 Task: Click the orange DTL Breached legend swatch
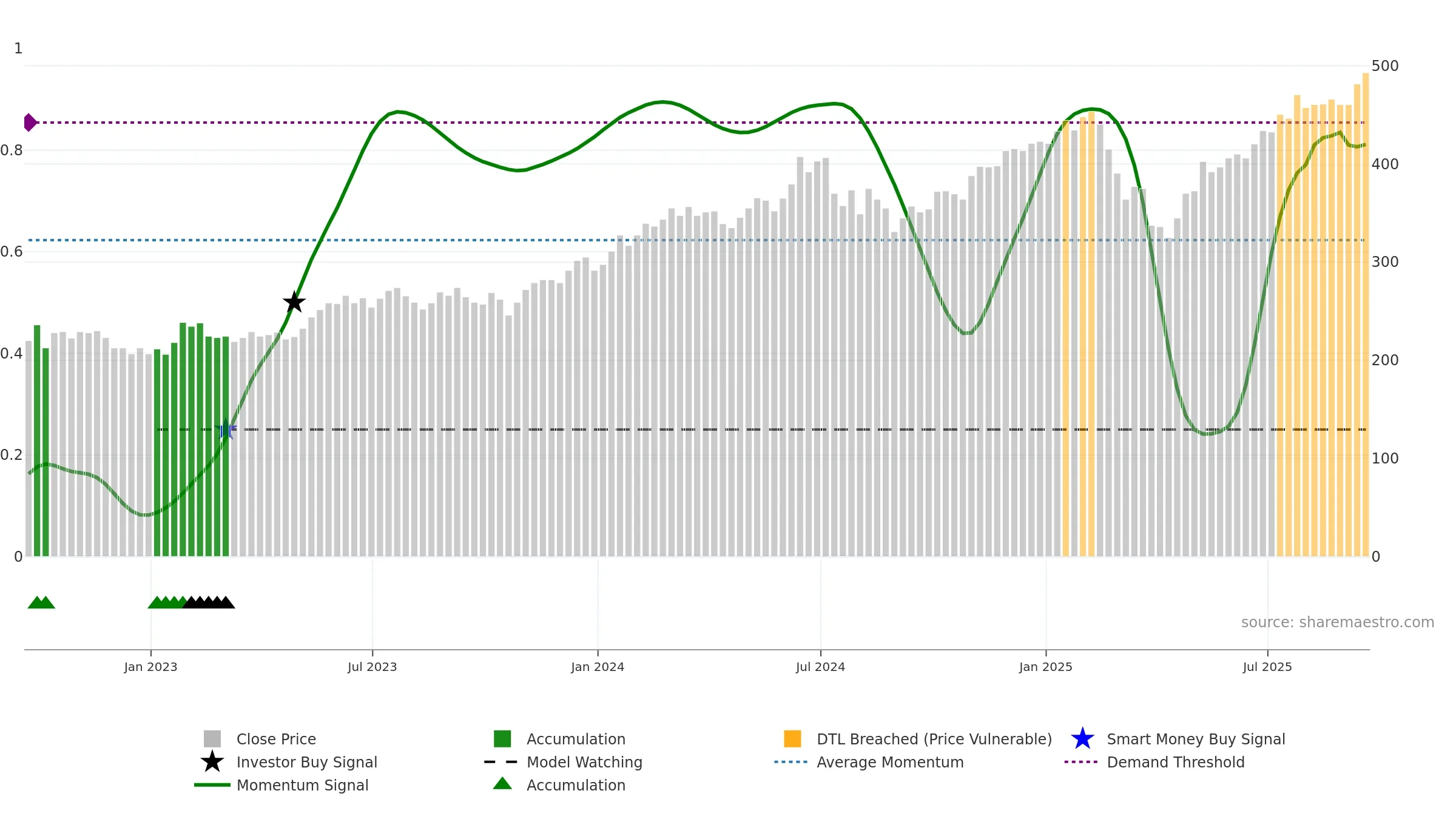click(792, 739)
